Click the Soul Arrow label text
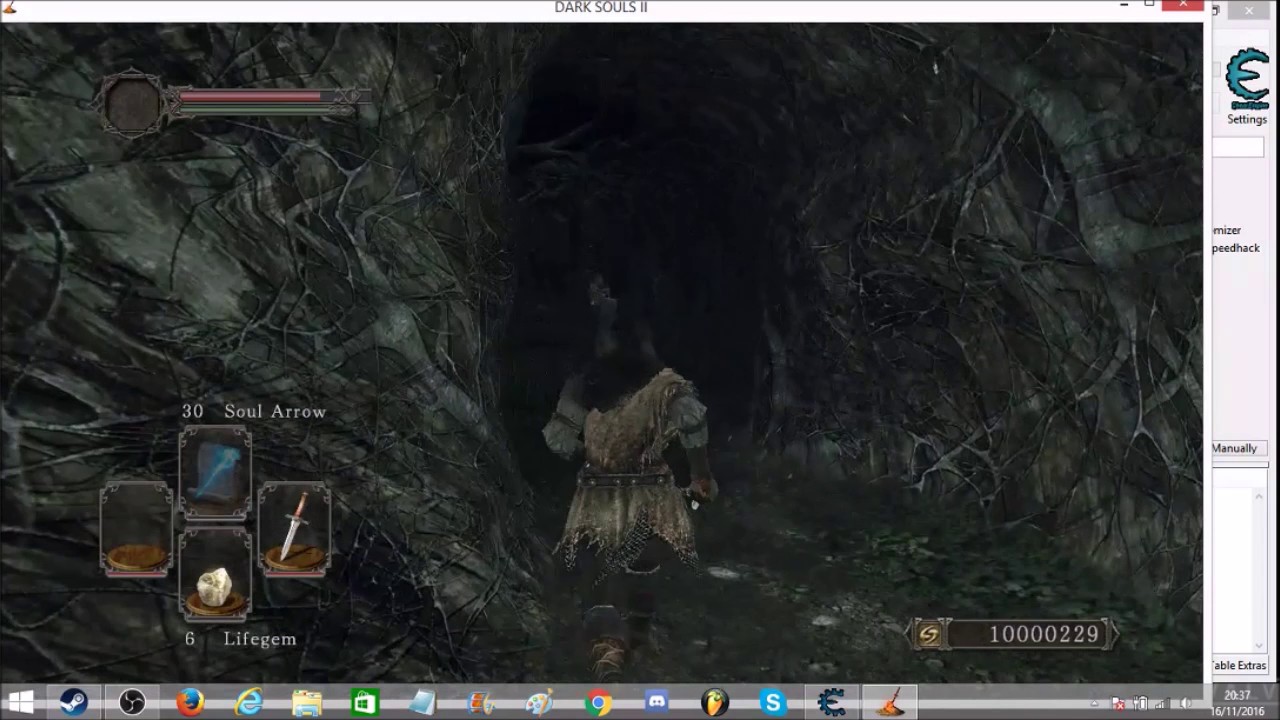 point(275,411)
